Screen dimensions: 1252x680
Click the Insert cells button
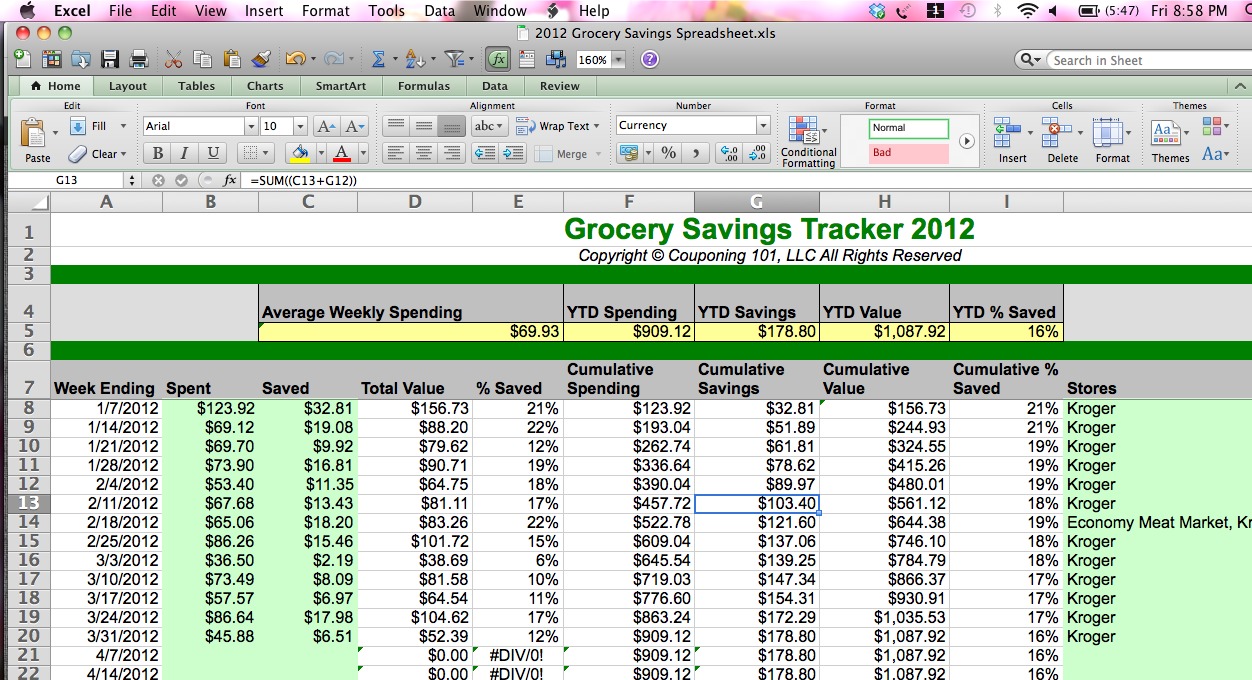1012,140
